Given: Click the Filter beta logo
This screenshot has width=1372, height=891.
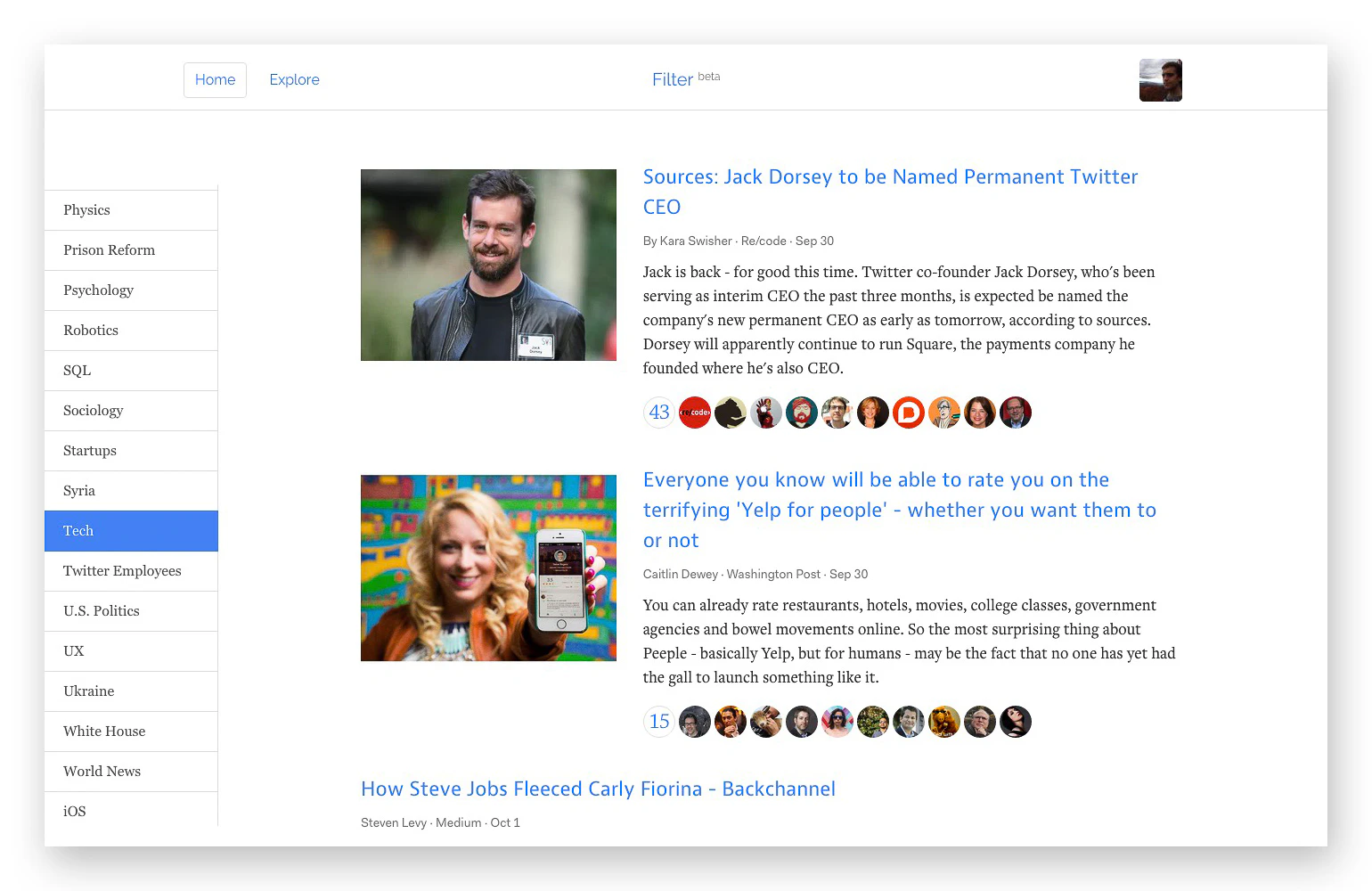Looking at the screenshot, I should (x=685, y=79).
